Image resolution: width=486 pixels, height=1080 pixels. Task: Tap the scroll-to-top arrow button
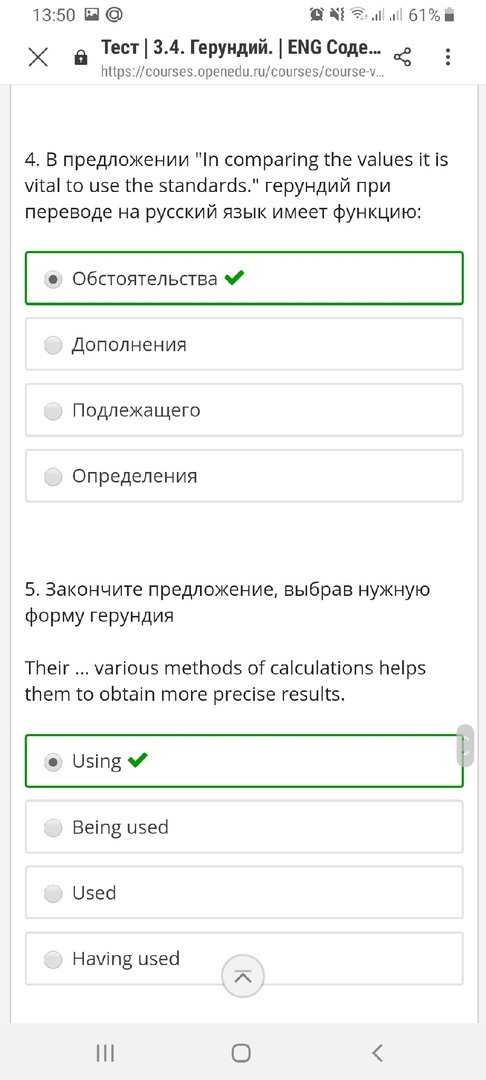242,976
